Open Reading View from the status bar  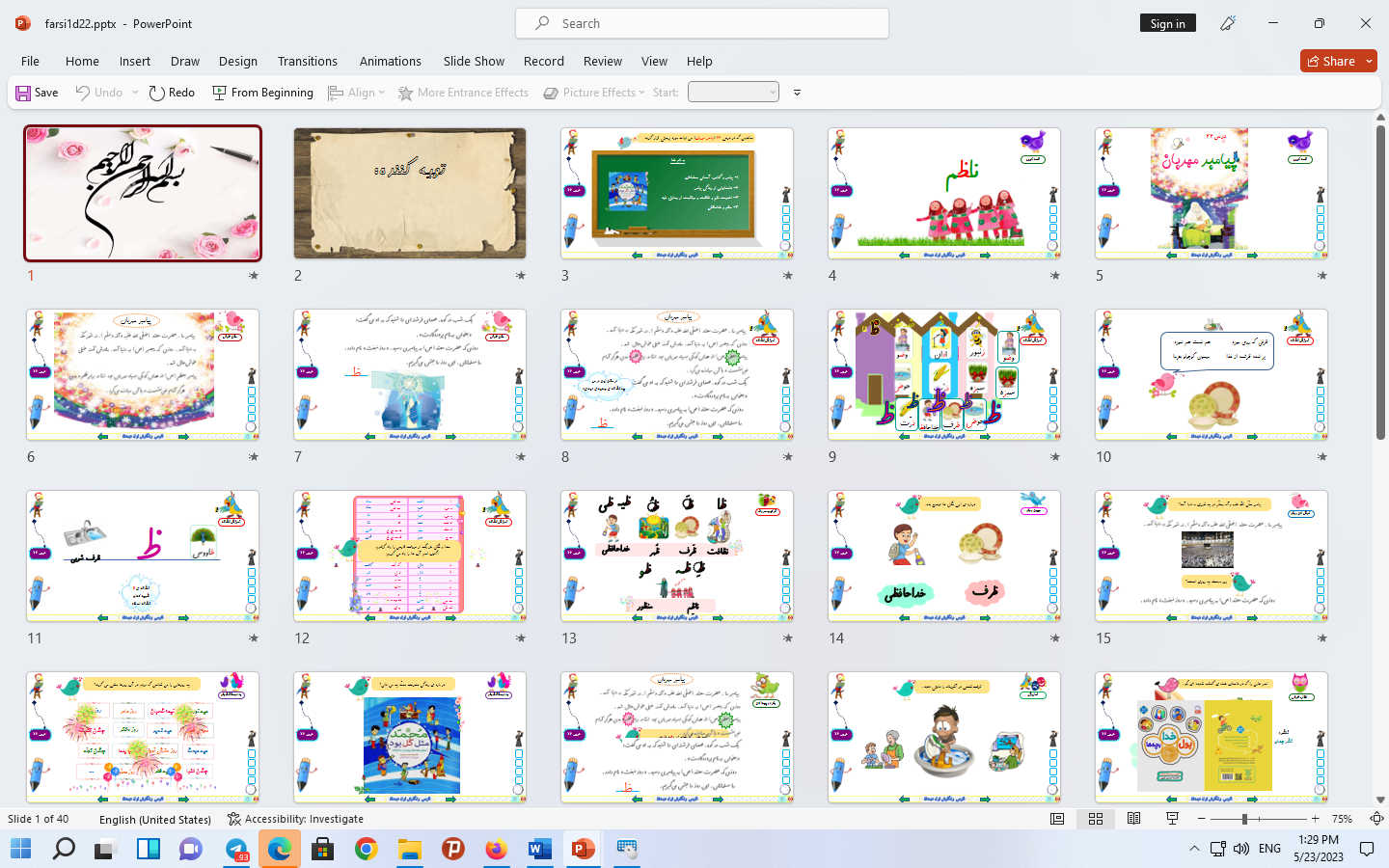[x=1133, y=819]
